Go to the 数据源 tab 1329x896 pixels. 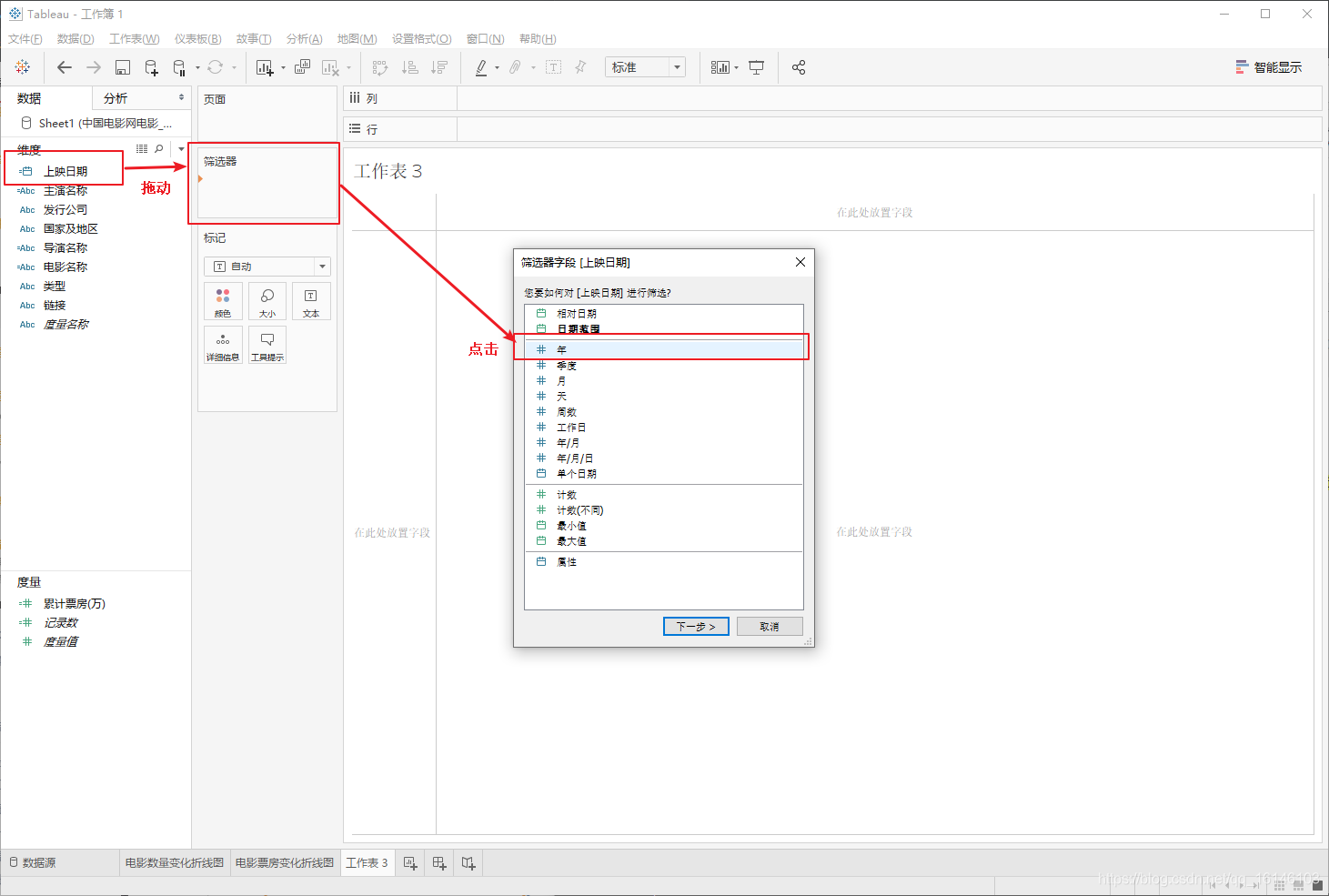coord(34,862)
